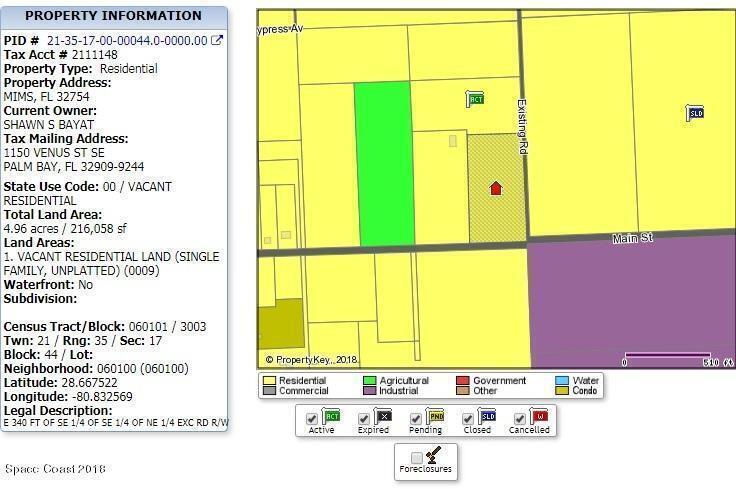
Task: Enable the Foreclosures checkbox
Action: pyautogui.click(x=416, y=458)
